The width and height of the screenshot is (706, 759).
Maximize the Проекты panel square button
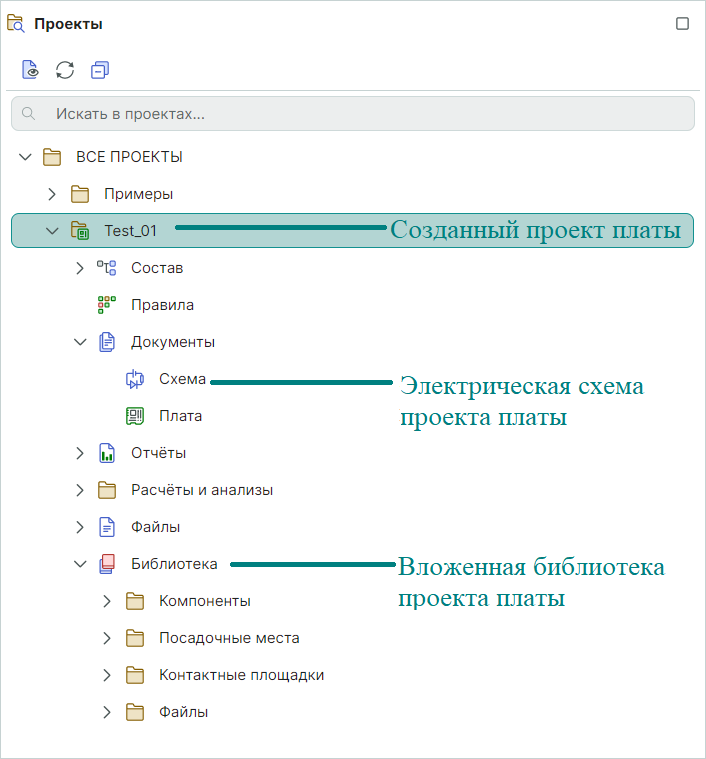coord(682,24)
